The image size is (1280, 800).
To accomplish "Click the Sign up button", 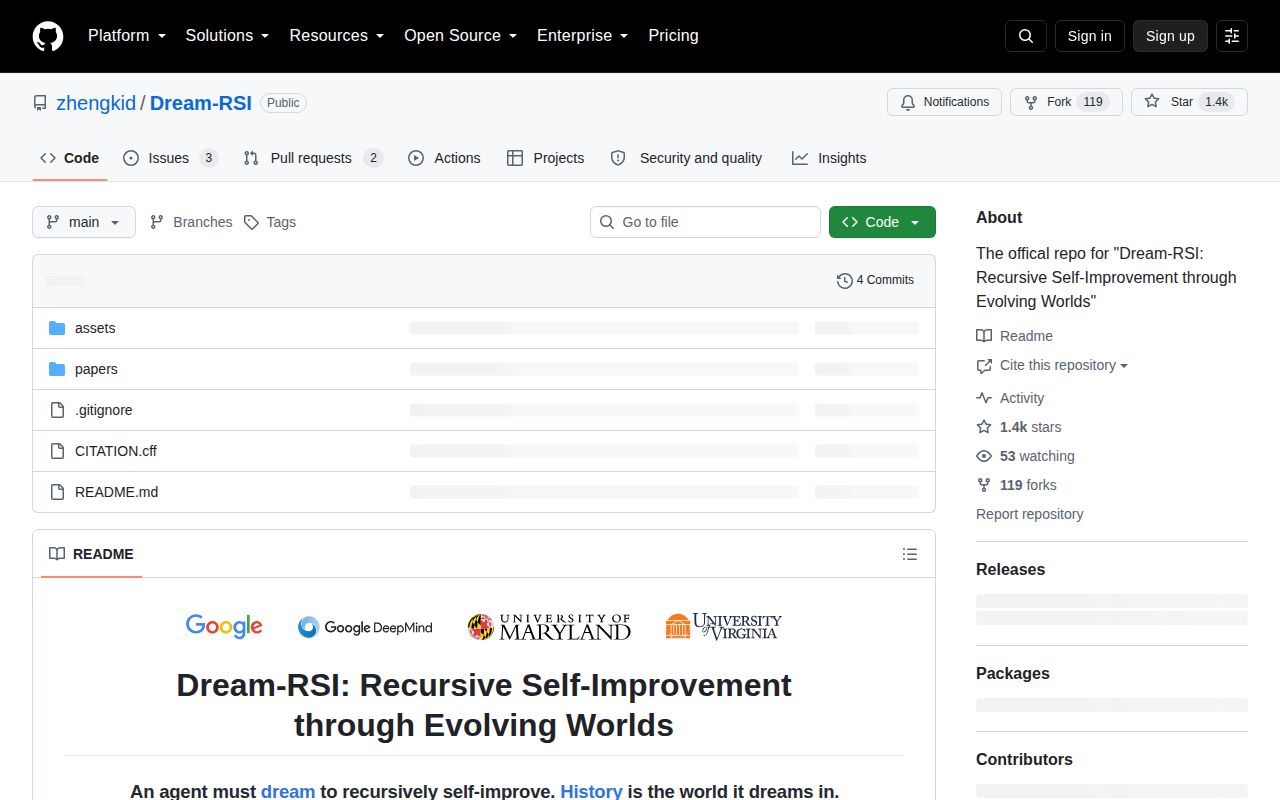I will 1170,36.
